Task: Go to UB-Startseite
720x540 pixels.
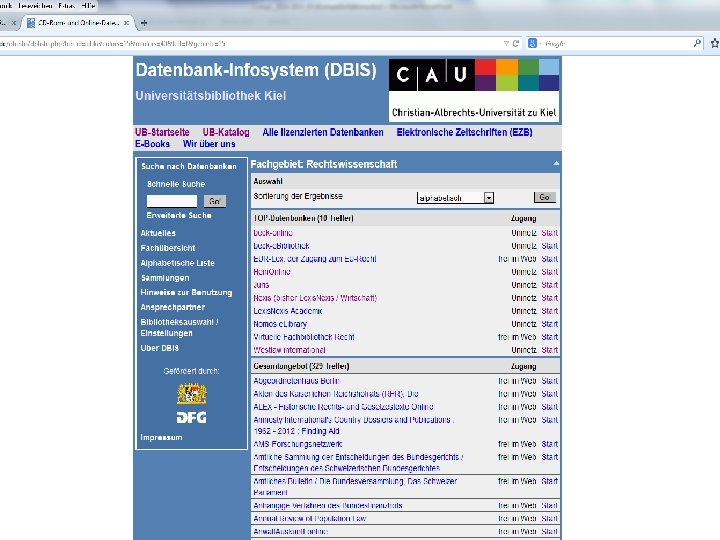Action: point(162,132)
